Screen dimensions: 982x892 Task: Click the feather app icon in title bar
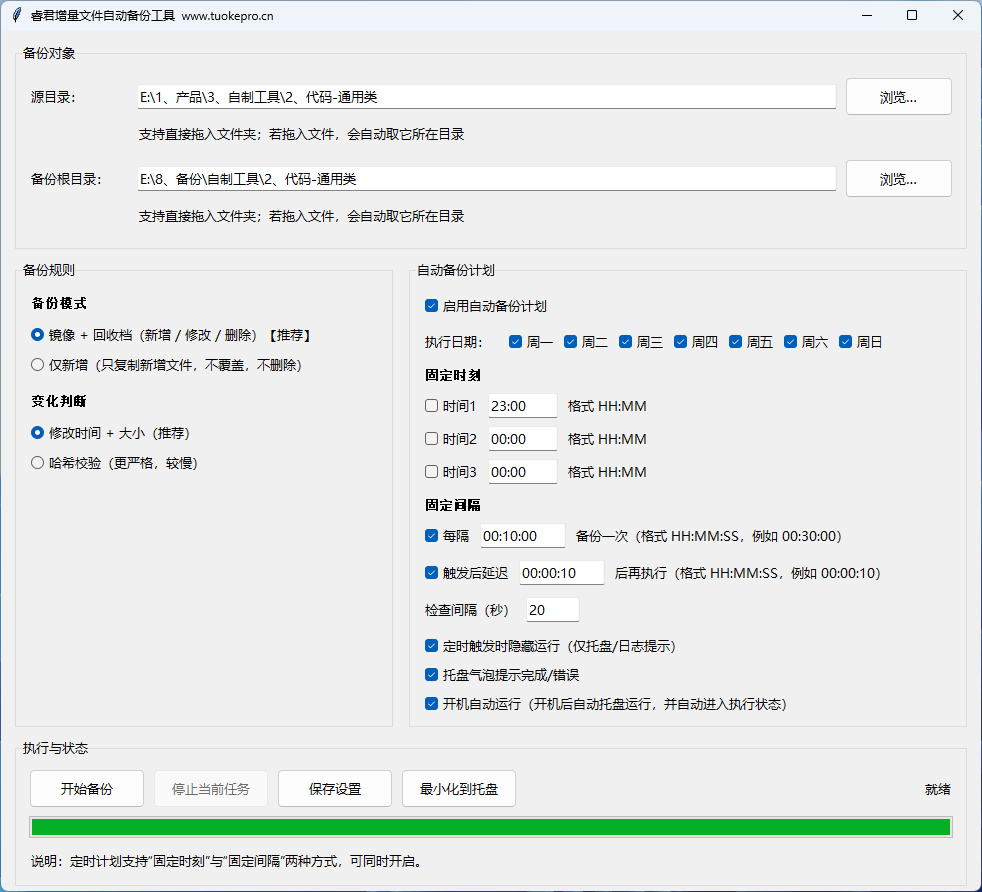17,15
